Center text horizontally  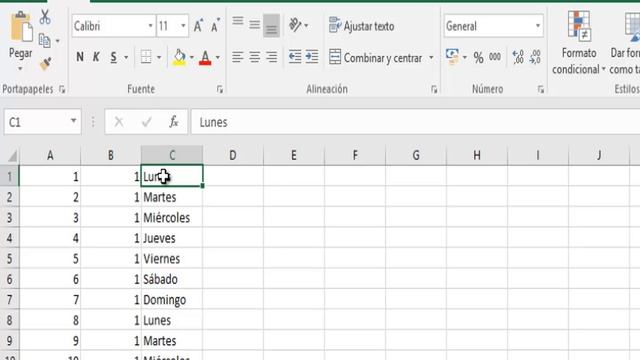(255, 57)
